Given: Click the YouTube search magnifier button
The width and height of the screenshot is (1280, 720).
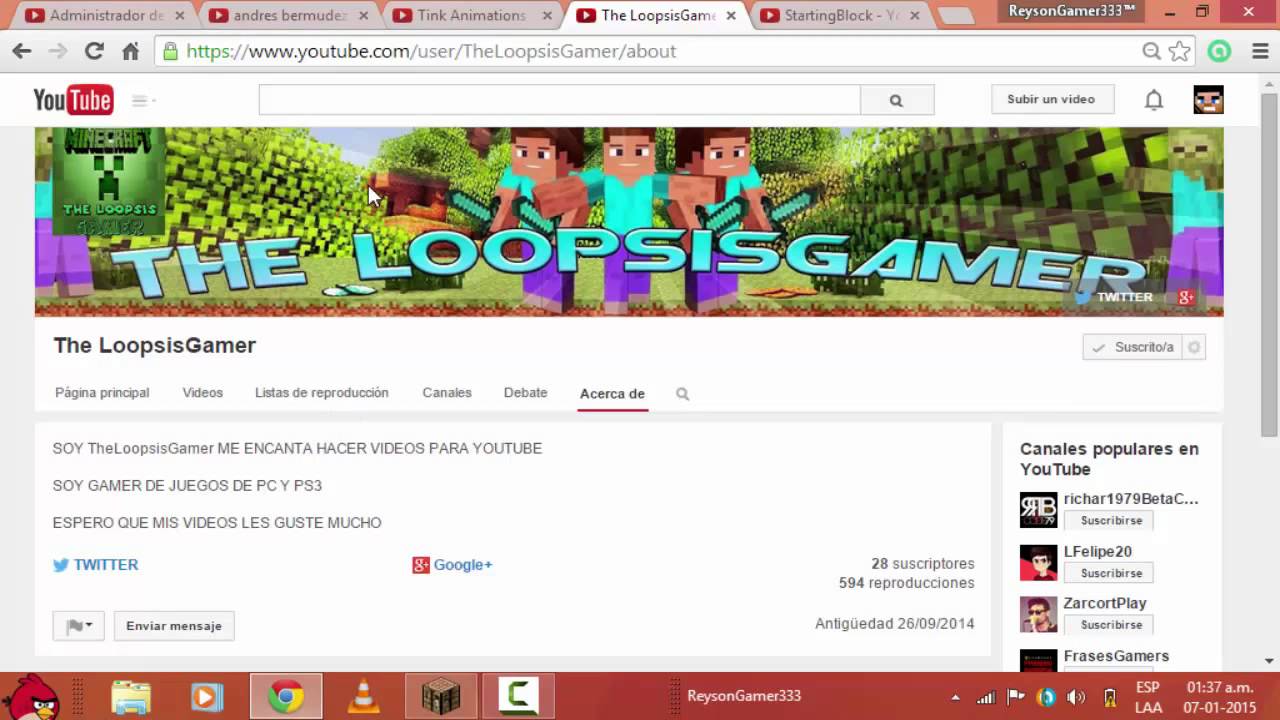Looking at the screenshot, I should click(896, 100).
